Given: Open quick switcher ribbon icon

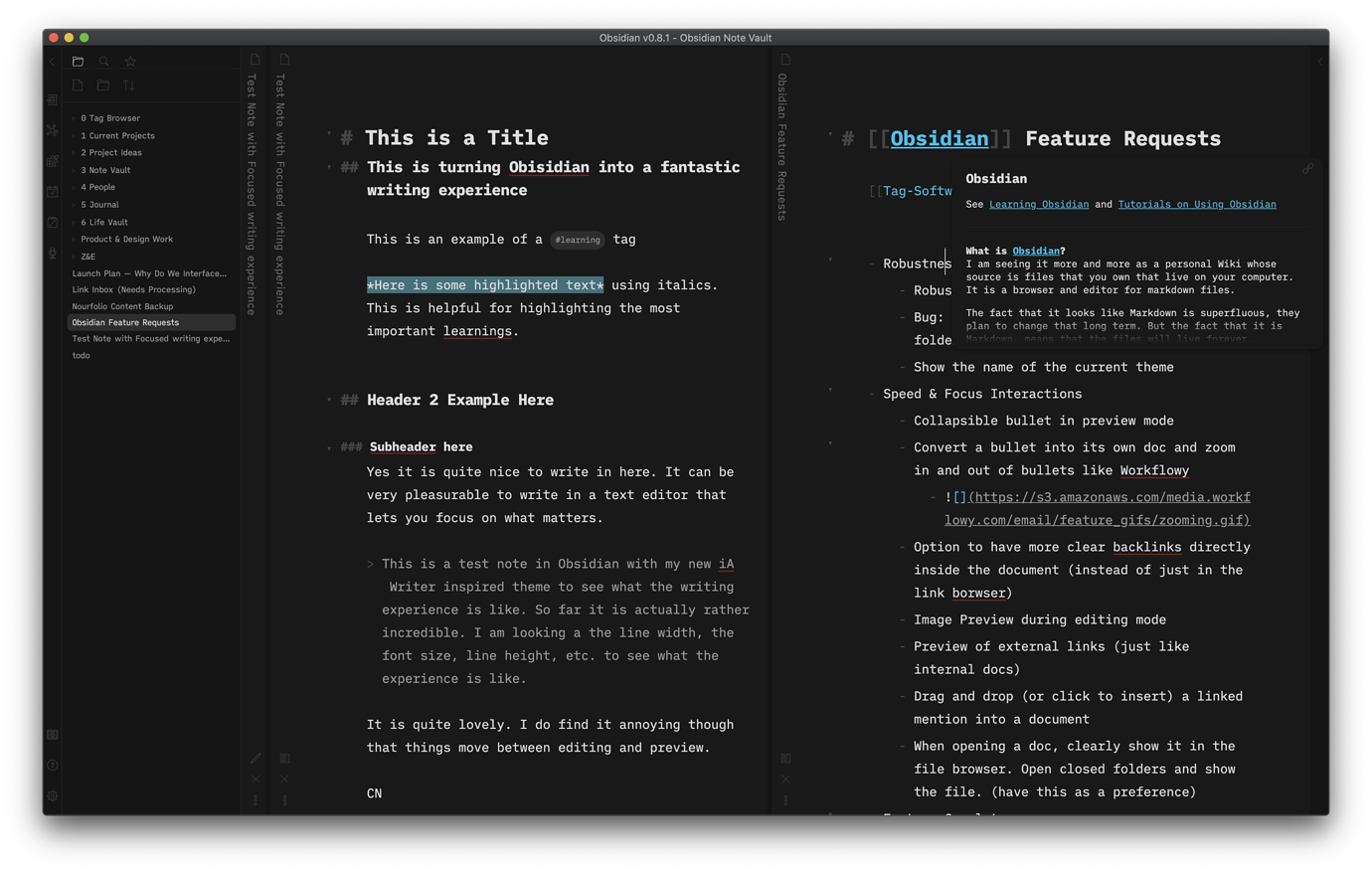Looking at the screenshot, I should (x=53, y=99).
